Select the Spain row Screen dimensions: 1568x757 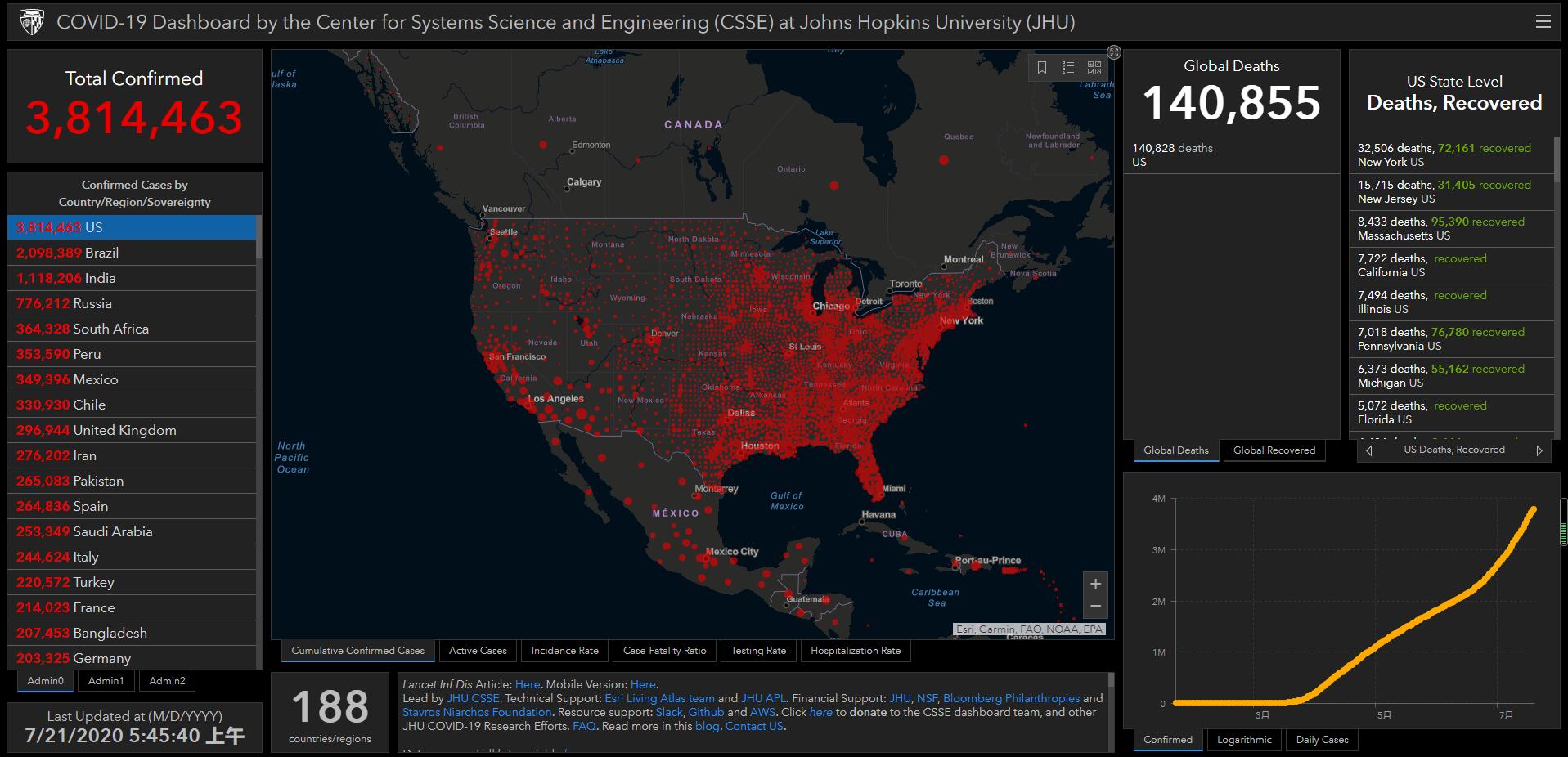coord(132,506)
